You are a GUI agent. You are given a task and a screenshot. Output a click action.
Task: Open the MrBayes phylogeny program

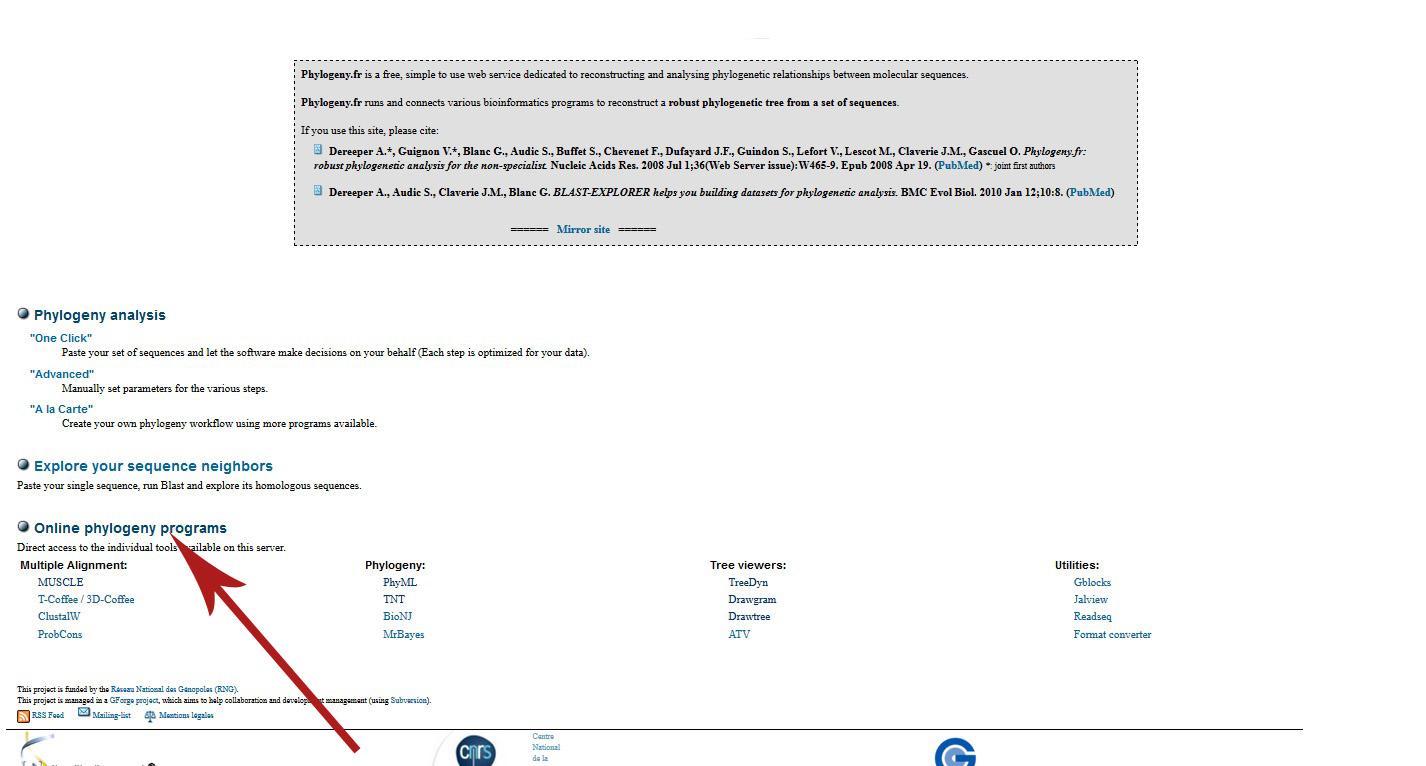tap(403, 634)
